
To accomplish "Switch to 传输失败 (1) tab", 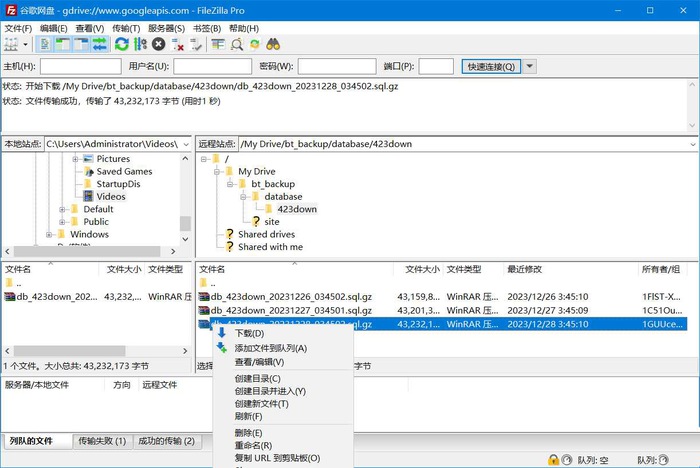I will pos(102,441).
